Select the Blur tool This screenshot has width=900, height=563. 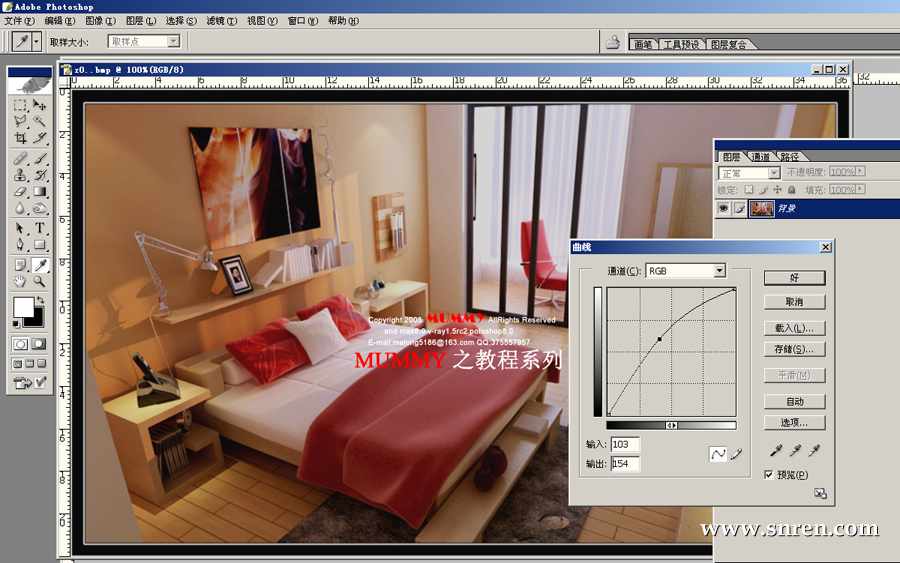pyautogui.click(x=21, y=208)
